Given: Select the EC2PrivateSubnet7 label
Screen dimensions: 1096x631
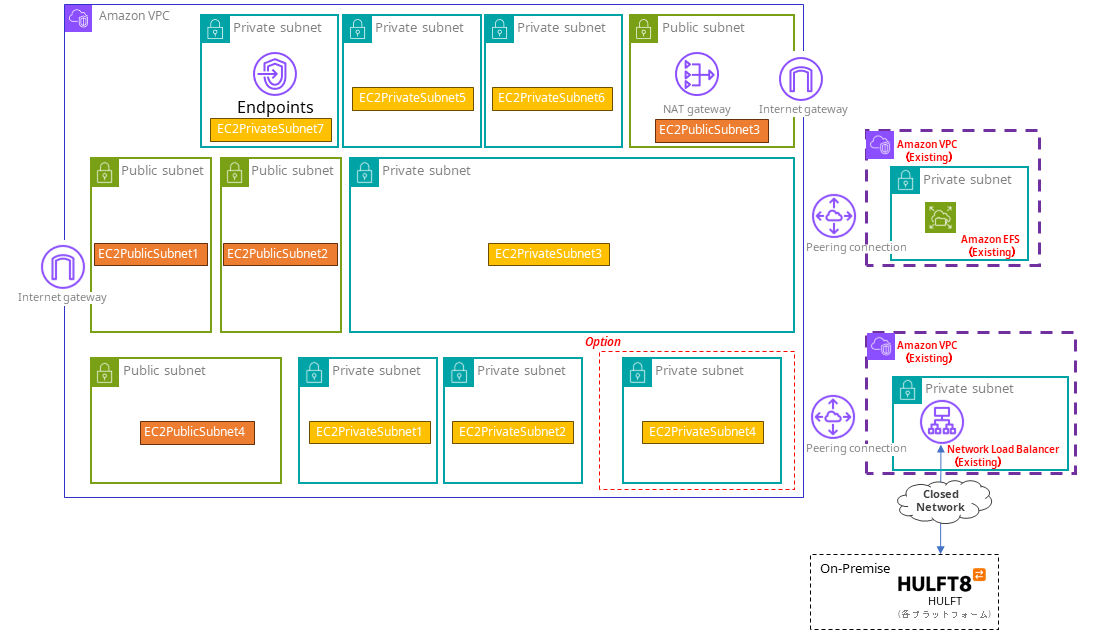Looking at the screenshot, I should pos(271,129).
